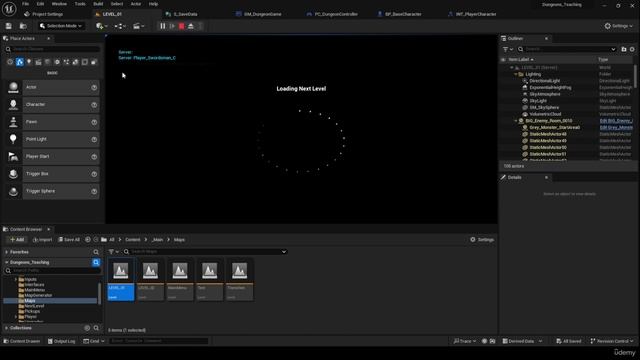640x360 pixels.
Task: Open the File menu
Action: click(x=25, y=4)
